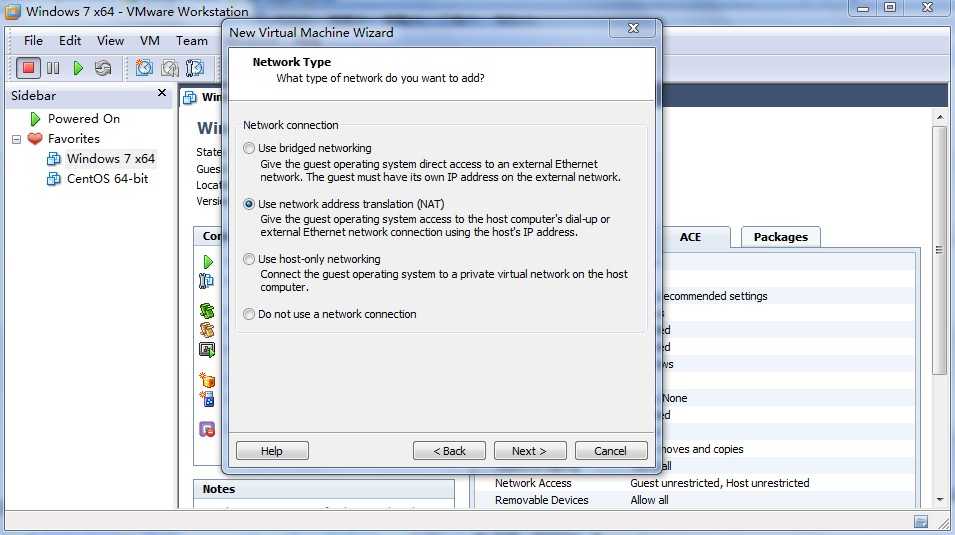Close the Sidebar panel with its X
The image size is (955, 535).
click(x=161, y=93)
